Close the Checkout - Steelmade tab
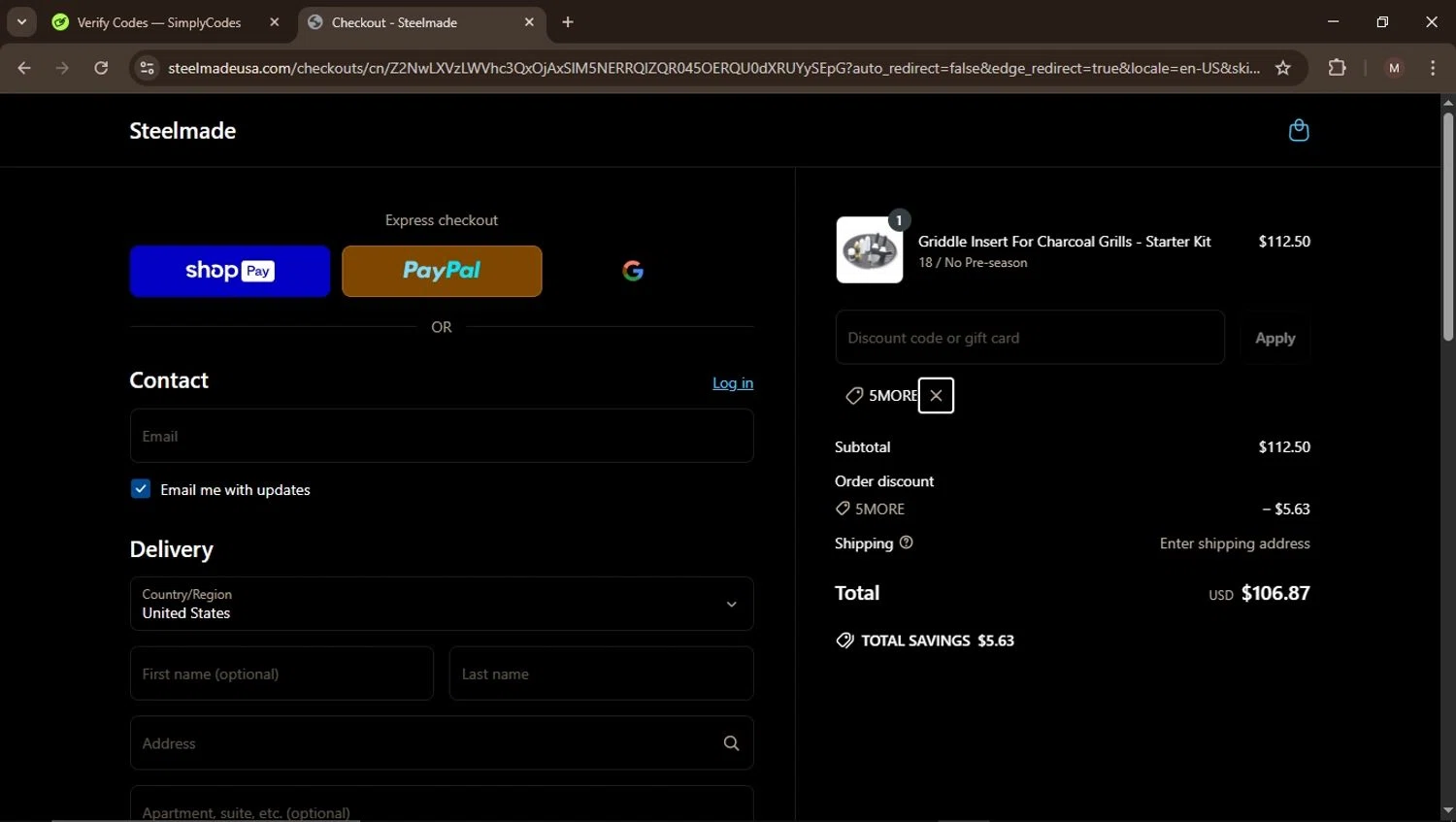Screen dimensions: 1456x822 (x=529, y=22)
